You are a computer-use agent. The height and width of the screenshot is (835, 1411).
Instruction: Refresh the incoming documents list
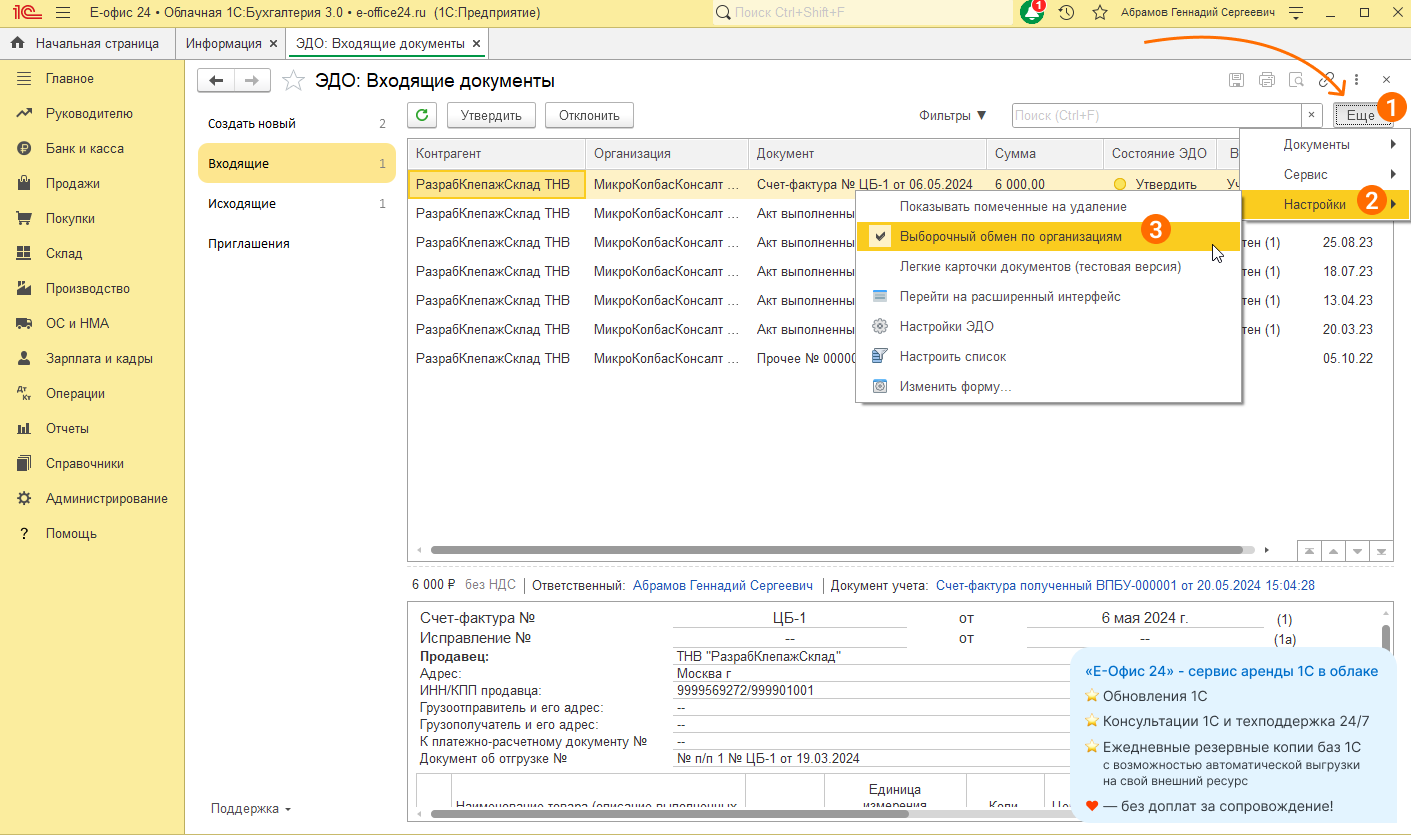422,115
